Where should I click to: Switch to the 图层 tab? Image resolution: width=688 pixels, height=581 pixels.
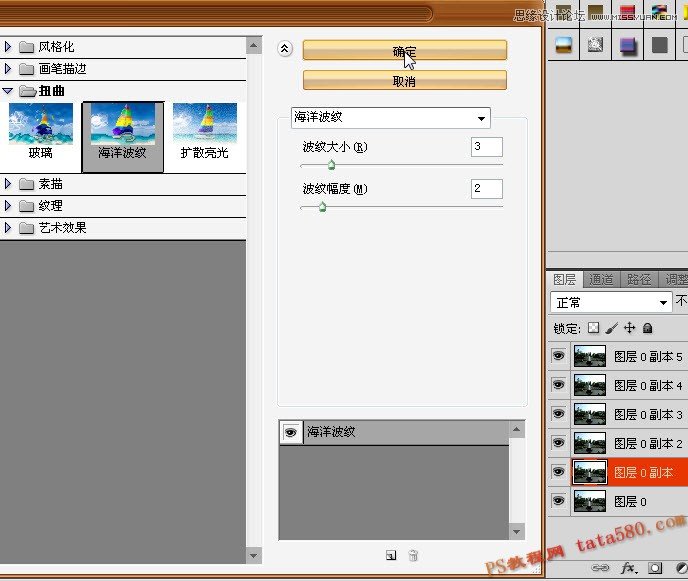tap(565, 280)
